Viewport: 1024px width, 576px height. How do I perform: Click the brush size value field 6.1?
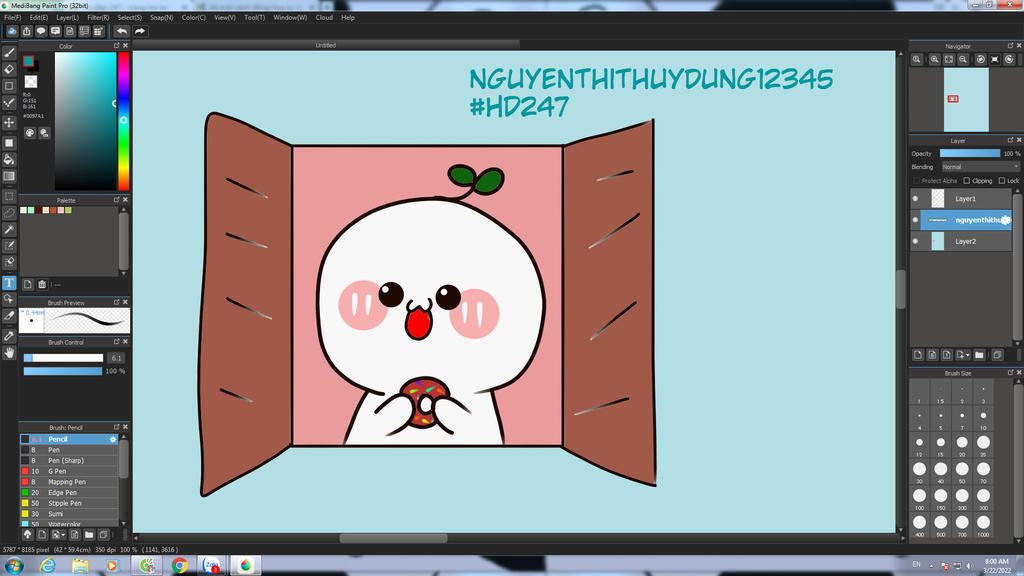(x=116, y=358)
